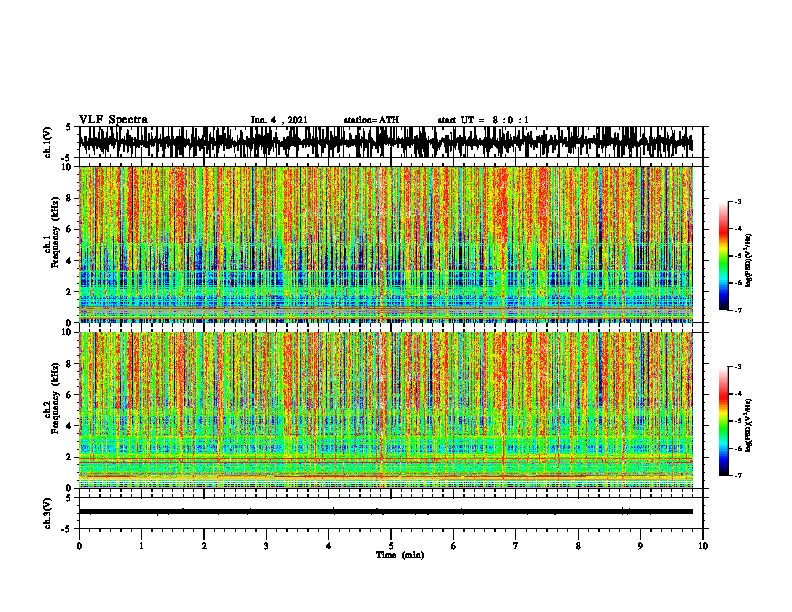Click the "5" tick on ch.1(V) axis
Image resolution: width=792 pixels, height=612 pixels.
pyautogui.click(x=69, y=128)
